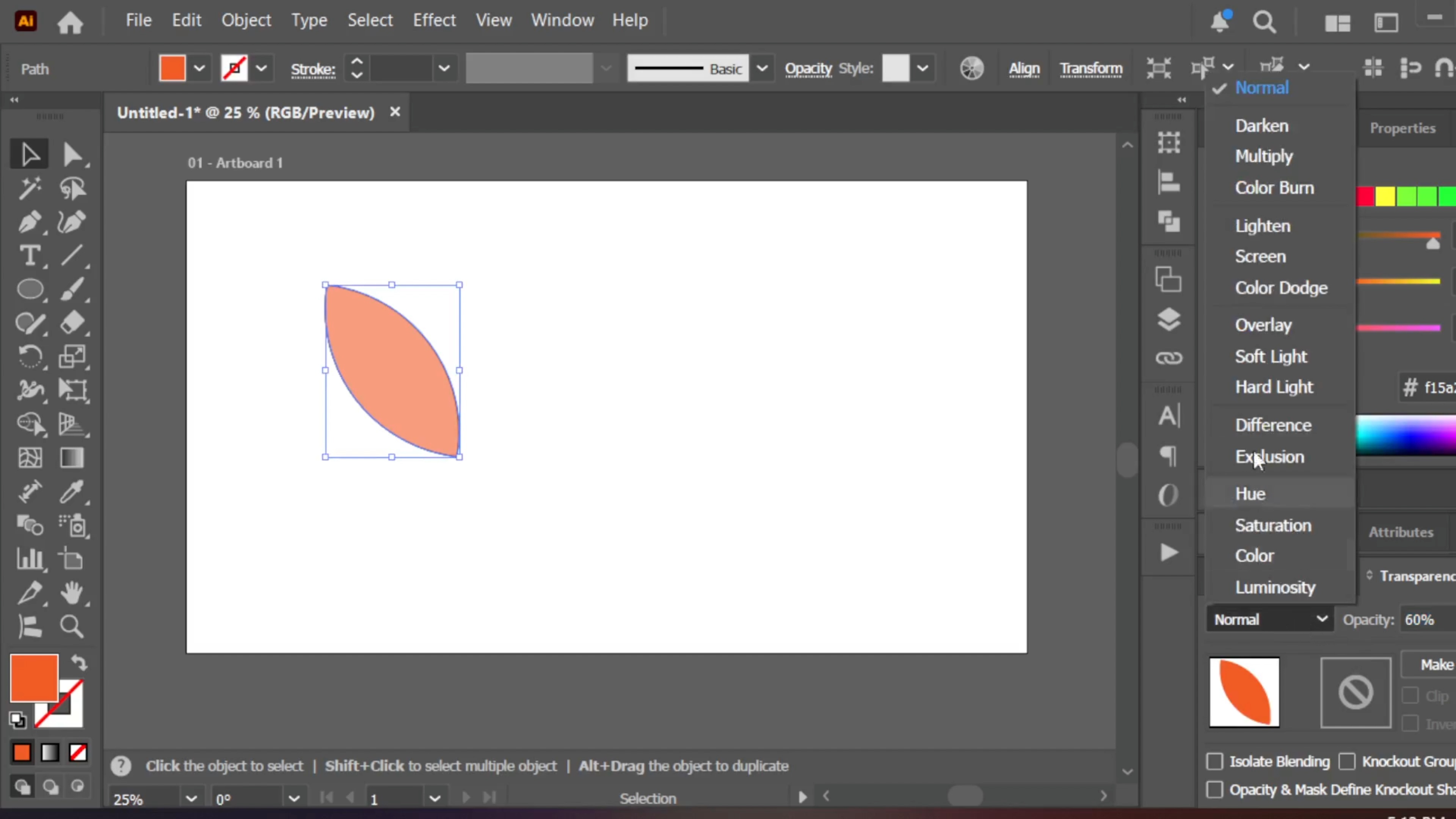Screen dimensions: 1456x819
Task: Open the Layers panel icon
Action: tap(1168, 319)
